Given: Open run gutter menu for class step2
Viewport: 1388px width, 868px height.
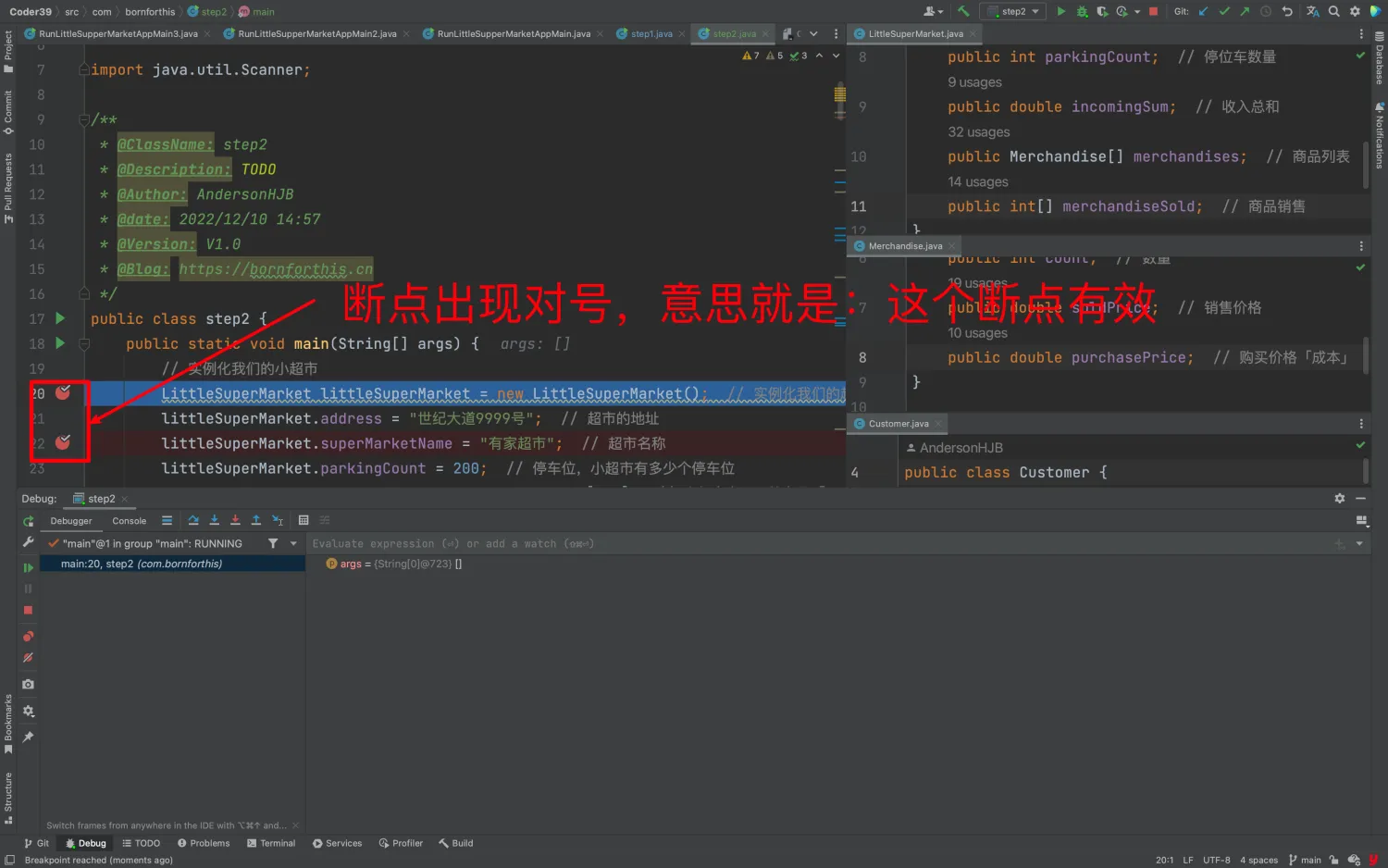Looking at the screenshot, I should tap(60, 318).
